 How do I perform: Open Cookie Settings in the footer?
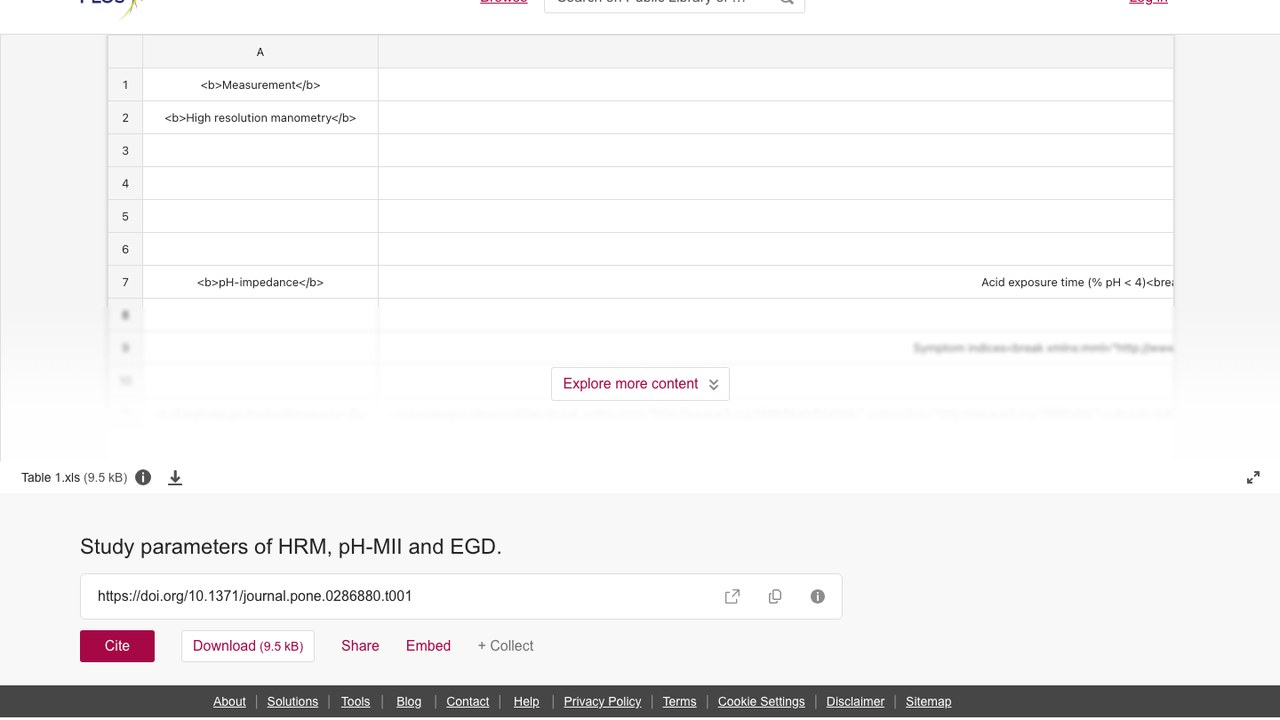pos(761,702)
